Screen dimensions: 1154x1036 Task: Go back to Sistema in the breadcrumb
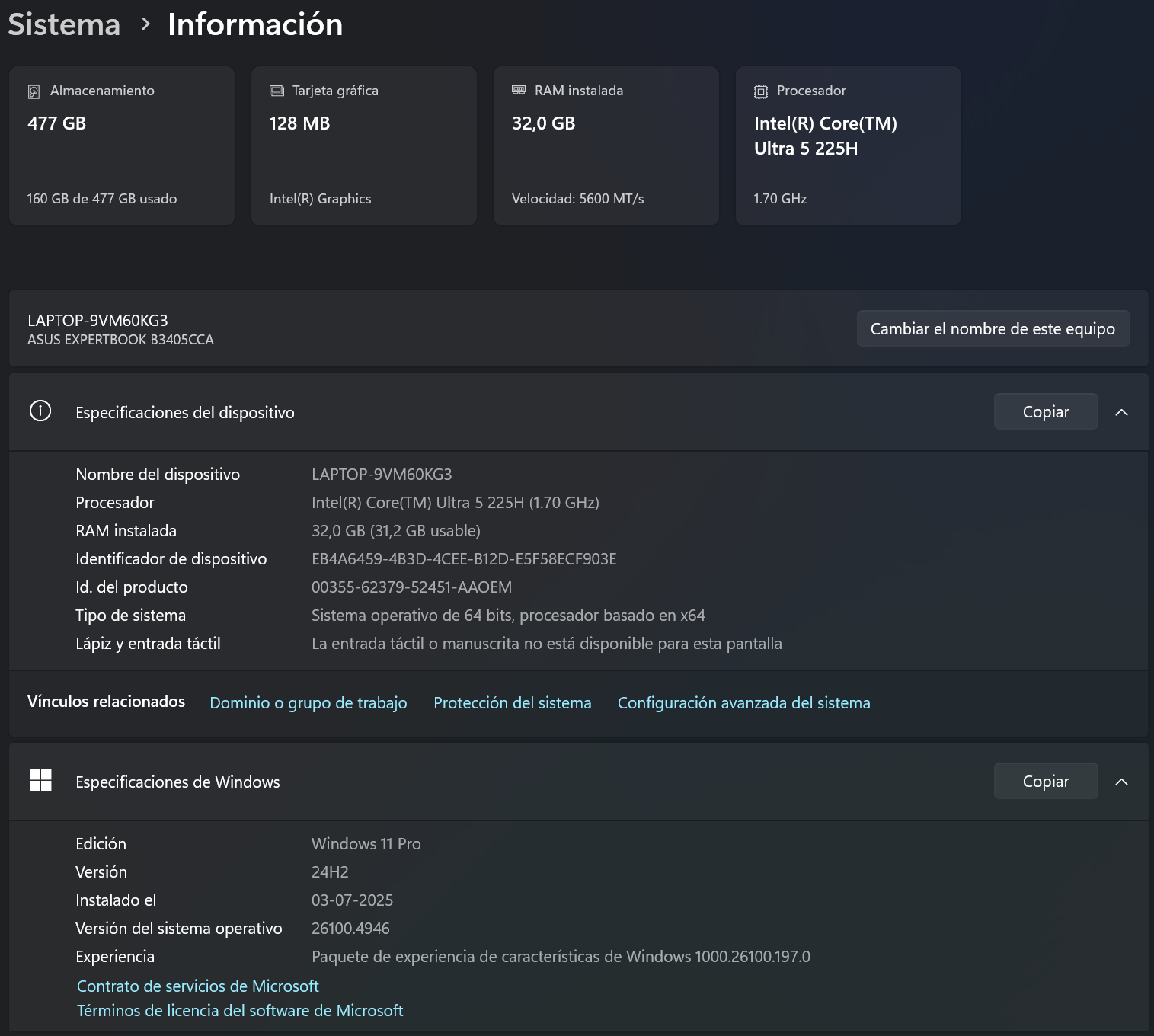pos(64,24)
